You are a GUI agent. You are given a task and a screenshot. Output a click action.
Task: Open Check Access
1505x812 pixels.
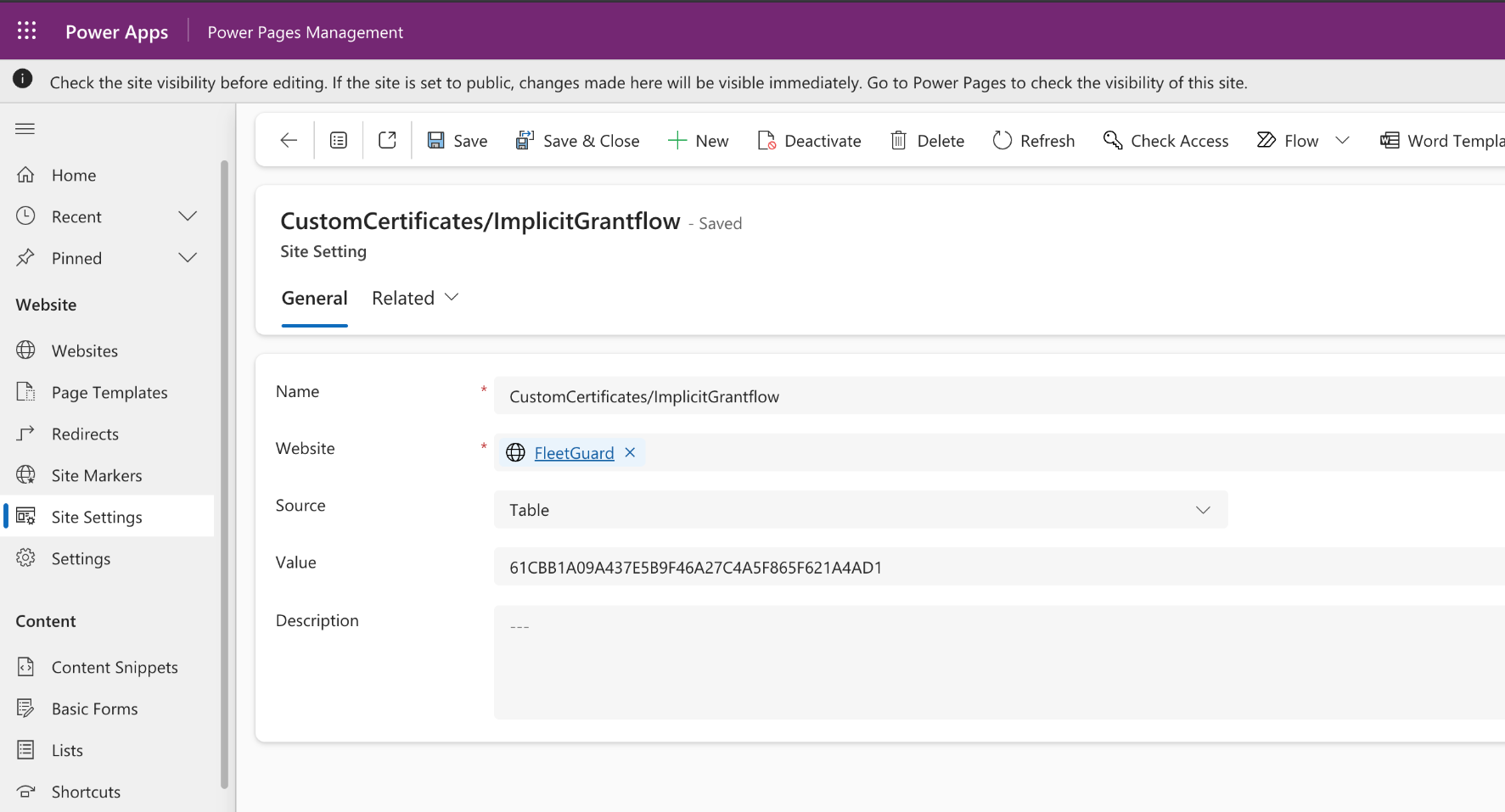tap(1165, 141)
